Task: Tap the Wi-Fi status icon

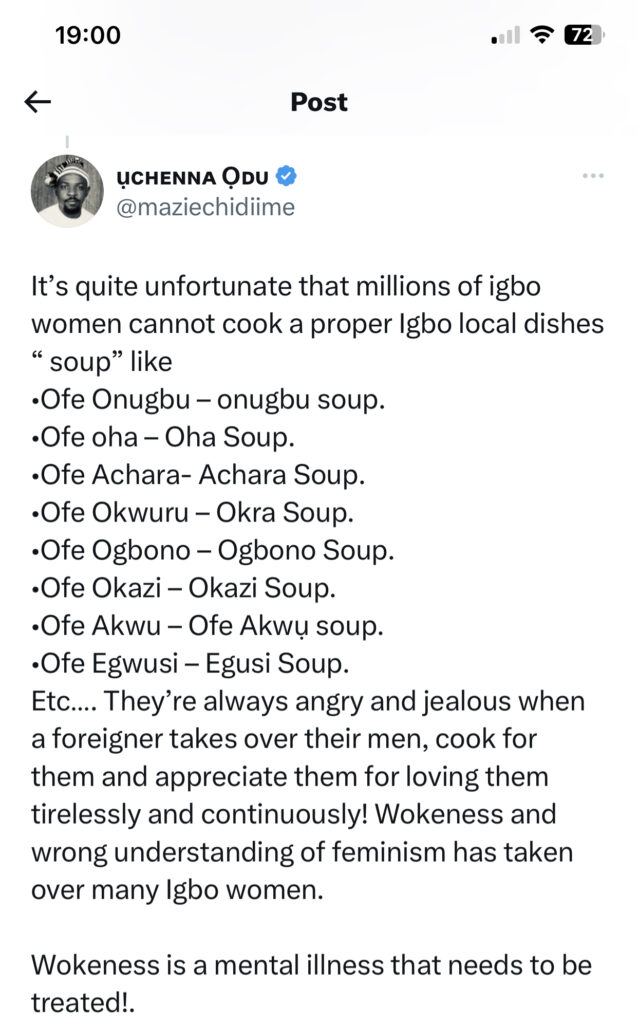Action: (544, 35)
